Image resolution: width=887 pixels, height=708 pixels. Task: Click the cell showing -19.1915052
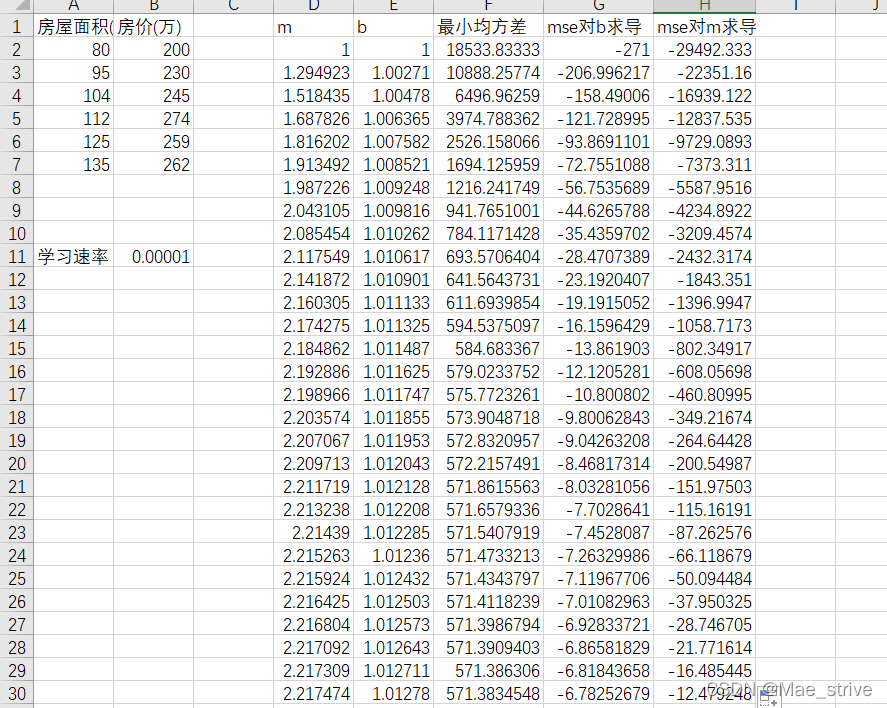[x=598, y=303]
